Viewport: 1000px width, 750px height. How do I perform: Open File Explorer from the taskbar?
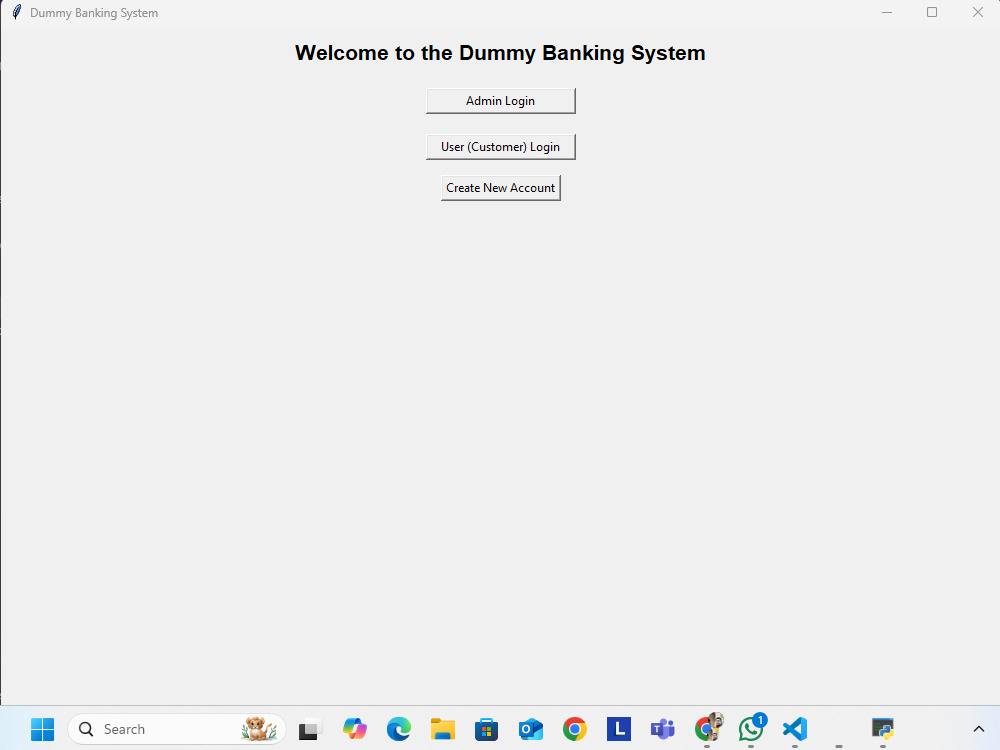(x=443, y=729)
